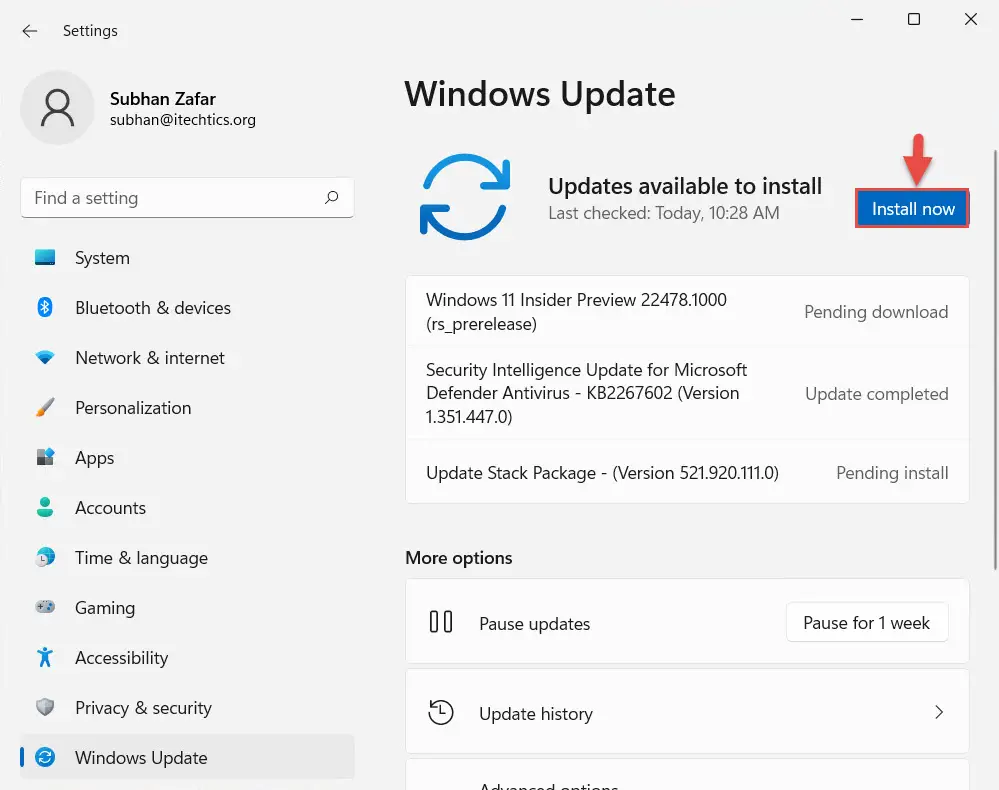Click the Subhan Zafar account name
Viewport: 999px width, 790px height.
coord(162,99)
